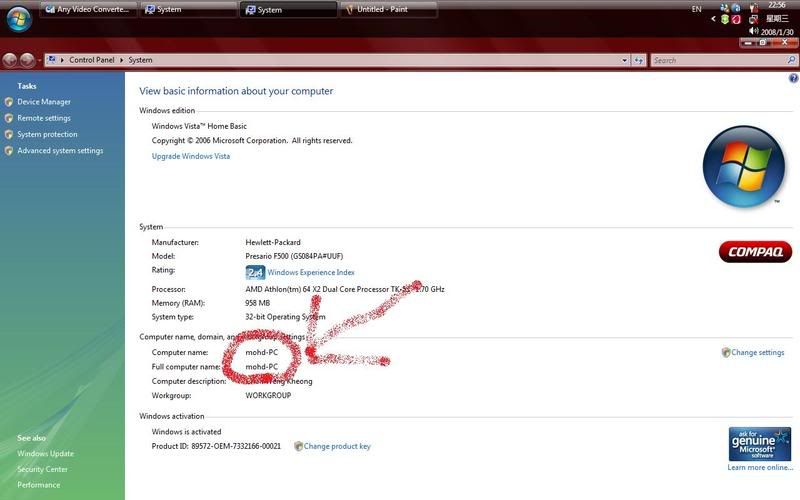The height and width of the screenshot is (500, 800).
Task: Click the Hewlett-Packard manufacturer value
Action: (273, 242)
